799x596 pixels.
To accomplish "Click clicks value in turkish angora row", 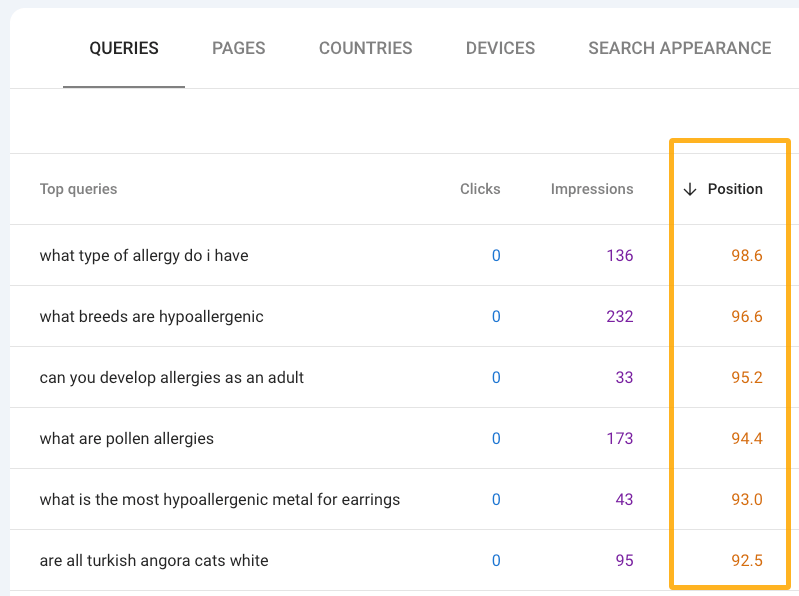I will coord(496,560).
